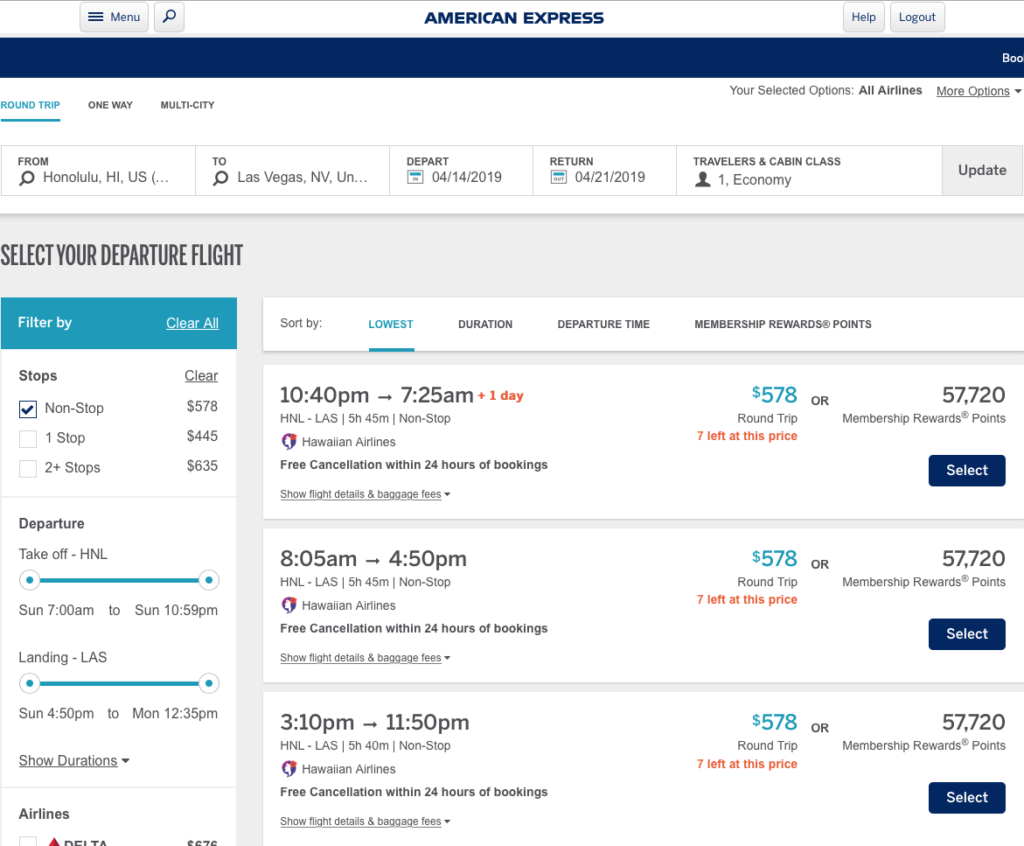Show flight details for 10:40pm flight
Screen dimensions: 1024x846
(x=365, y=495)
